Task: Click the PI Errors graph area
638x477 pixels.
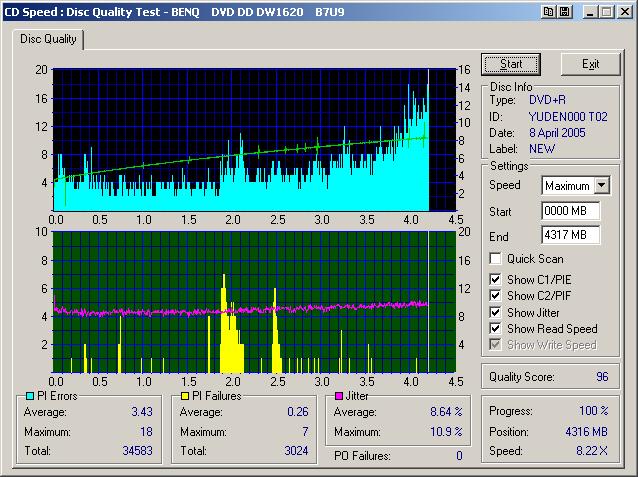Action: 254,140
